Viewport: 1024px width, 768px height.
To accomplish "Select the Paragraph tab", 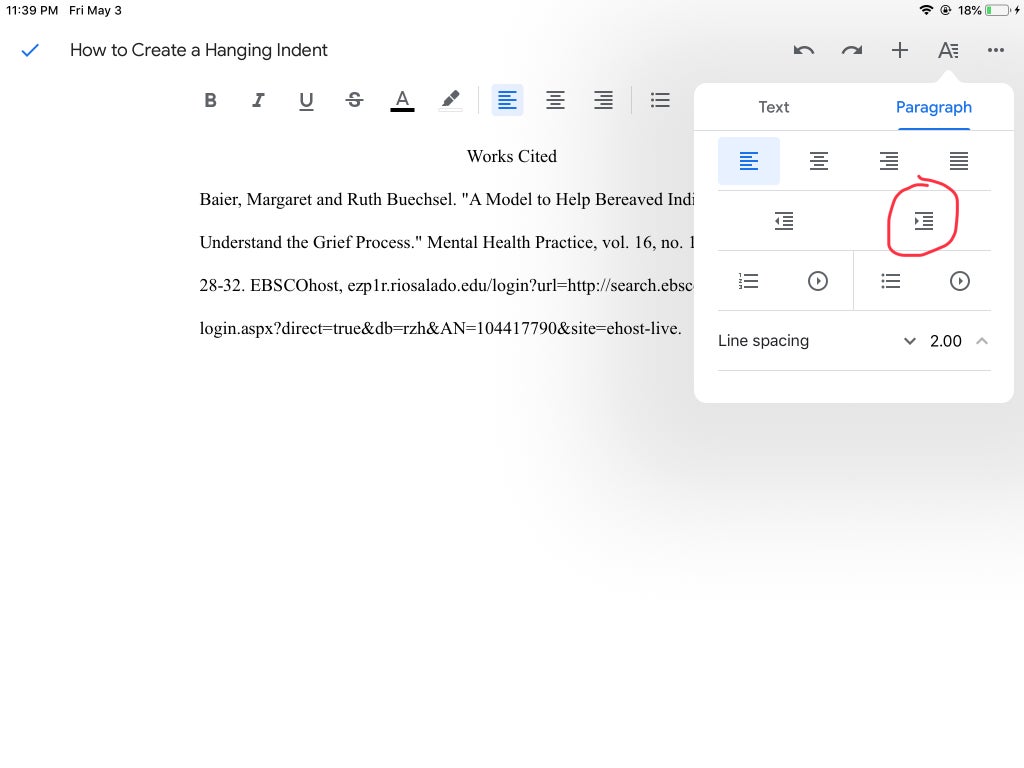I will click(x=934, y=107).
